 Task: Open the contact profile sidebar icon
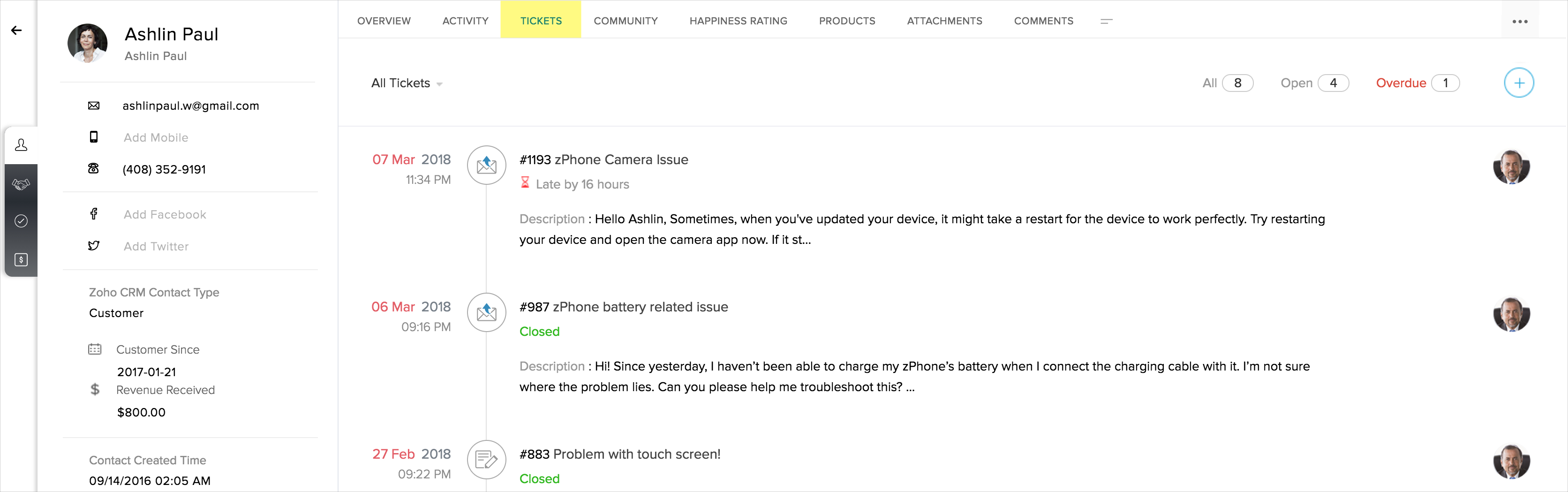pos(21,145)
